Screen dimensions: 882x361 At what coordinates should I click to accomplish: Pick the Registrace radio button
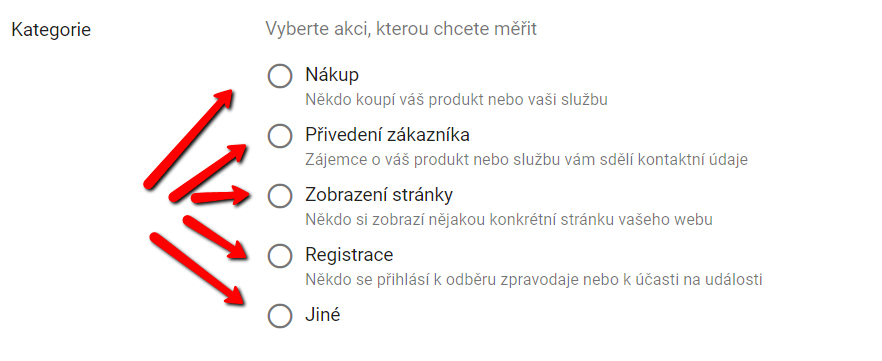pos(280,256)
